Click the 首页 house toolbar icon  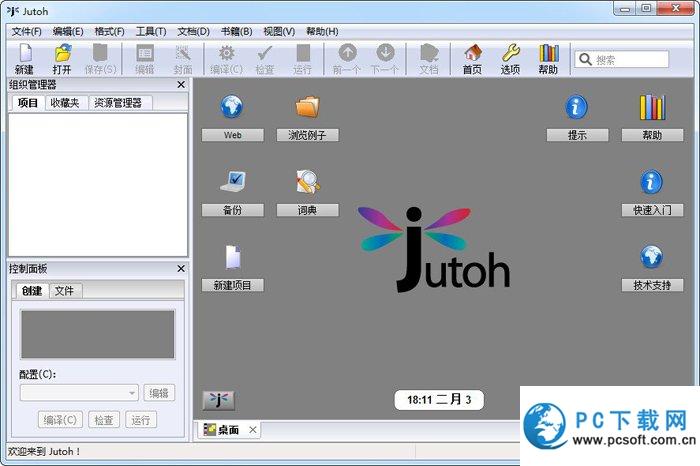click(473, 53)
